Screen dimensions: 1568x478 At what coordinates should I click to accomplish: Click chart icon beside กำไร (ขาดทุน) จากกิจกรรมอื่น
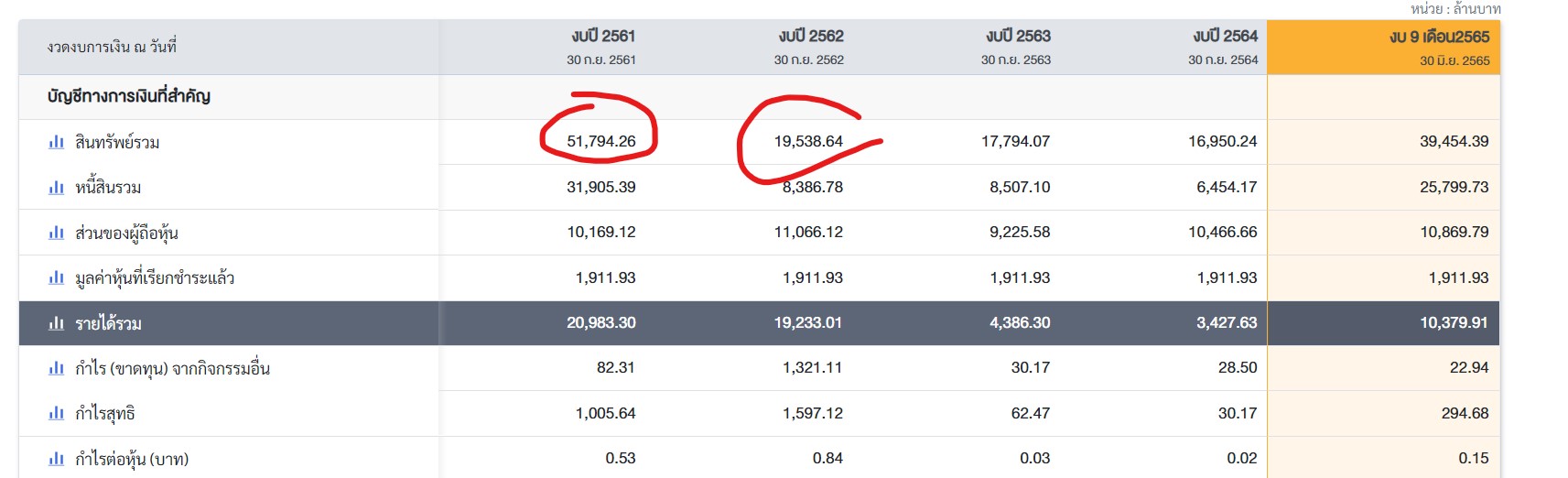(57, 368)
